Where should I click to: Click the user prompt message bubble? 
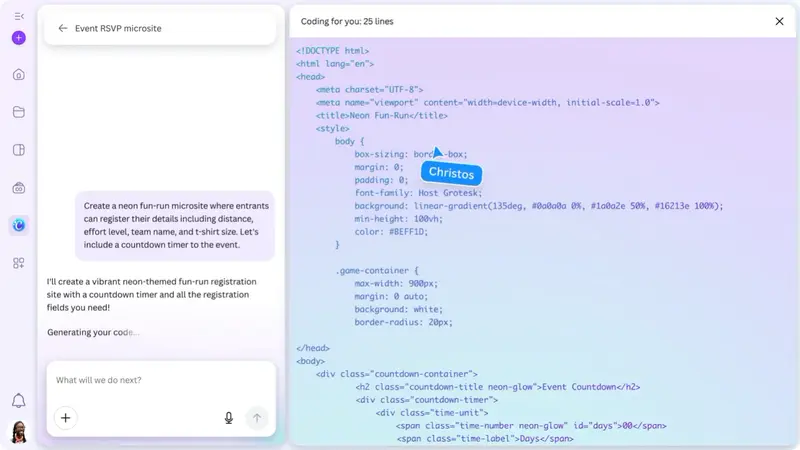coord(175,226)
